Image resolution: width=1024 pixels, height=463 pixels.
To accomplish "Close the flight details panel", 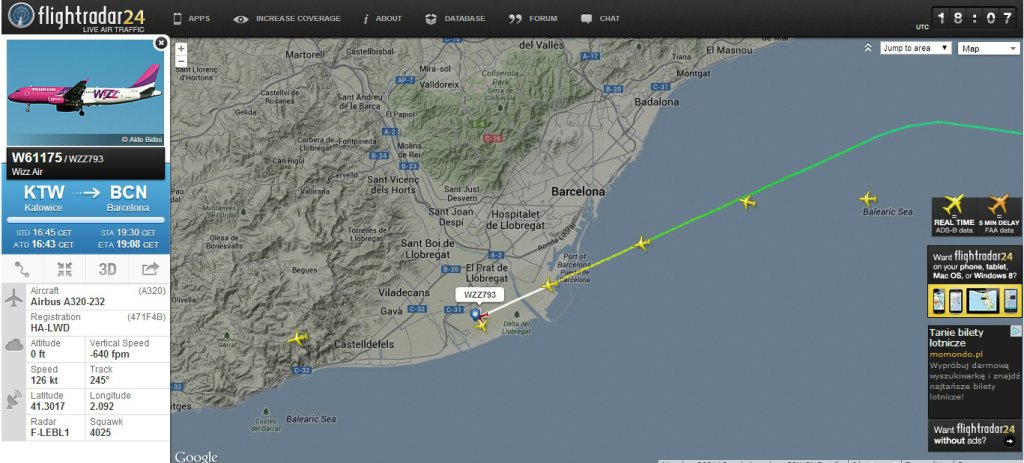I will [x=161, y=43].
